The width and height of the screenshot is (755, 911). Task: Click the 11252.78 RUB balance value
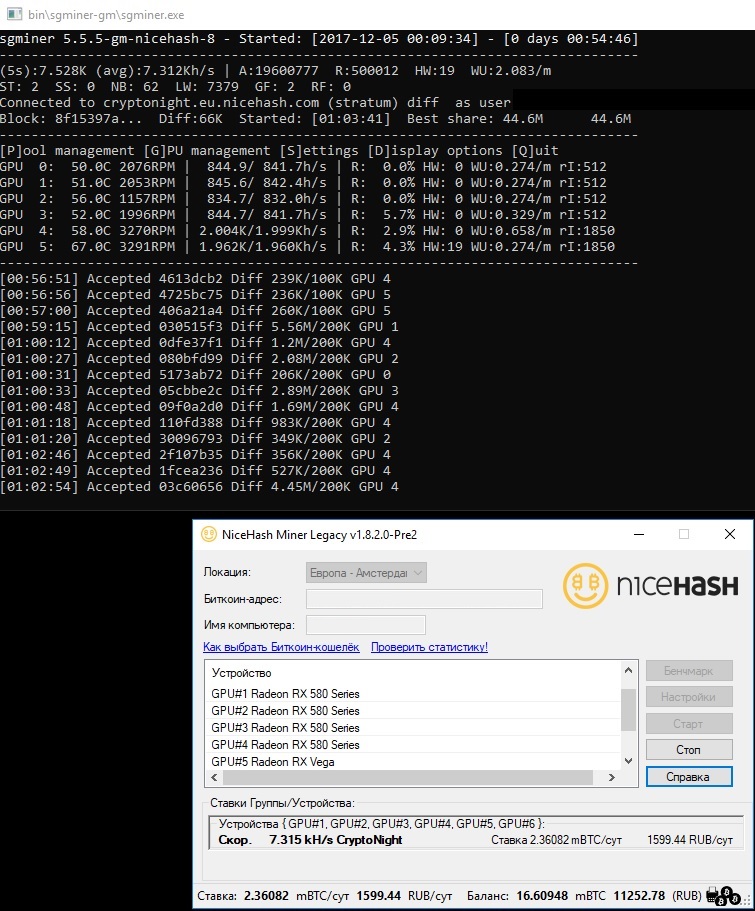point(639,896)
